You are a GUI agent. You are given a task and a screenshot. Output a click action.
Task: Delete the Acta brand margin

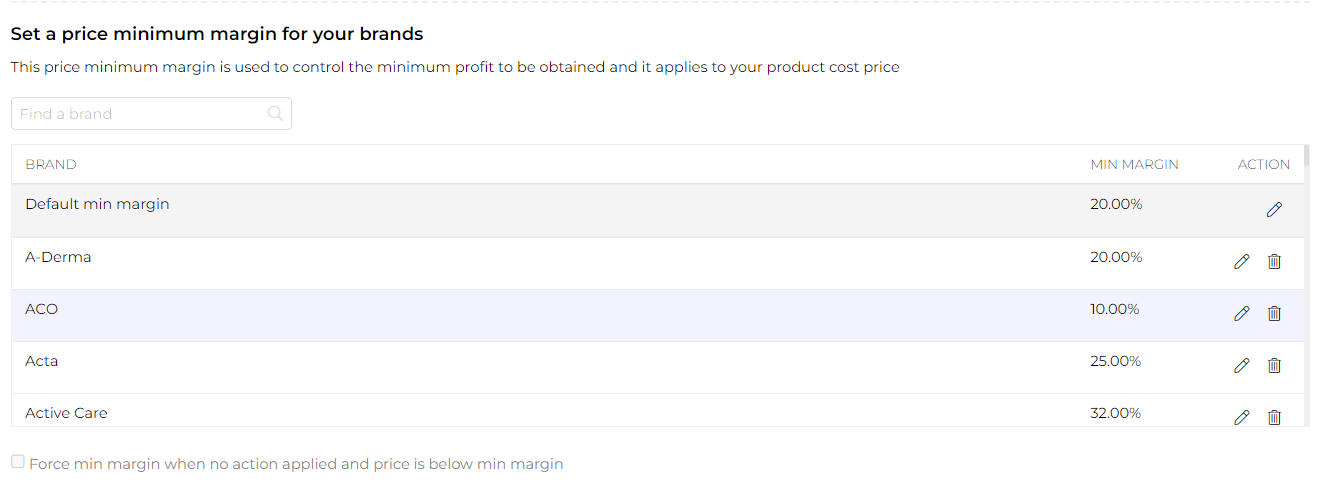(1274, 366)
